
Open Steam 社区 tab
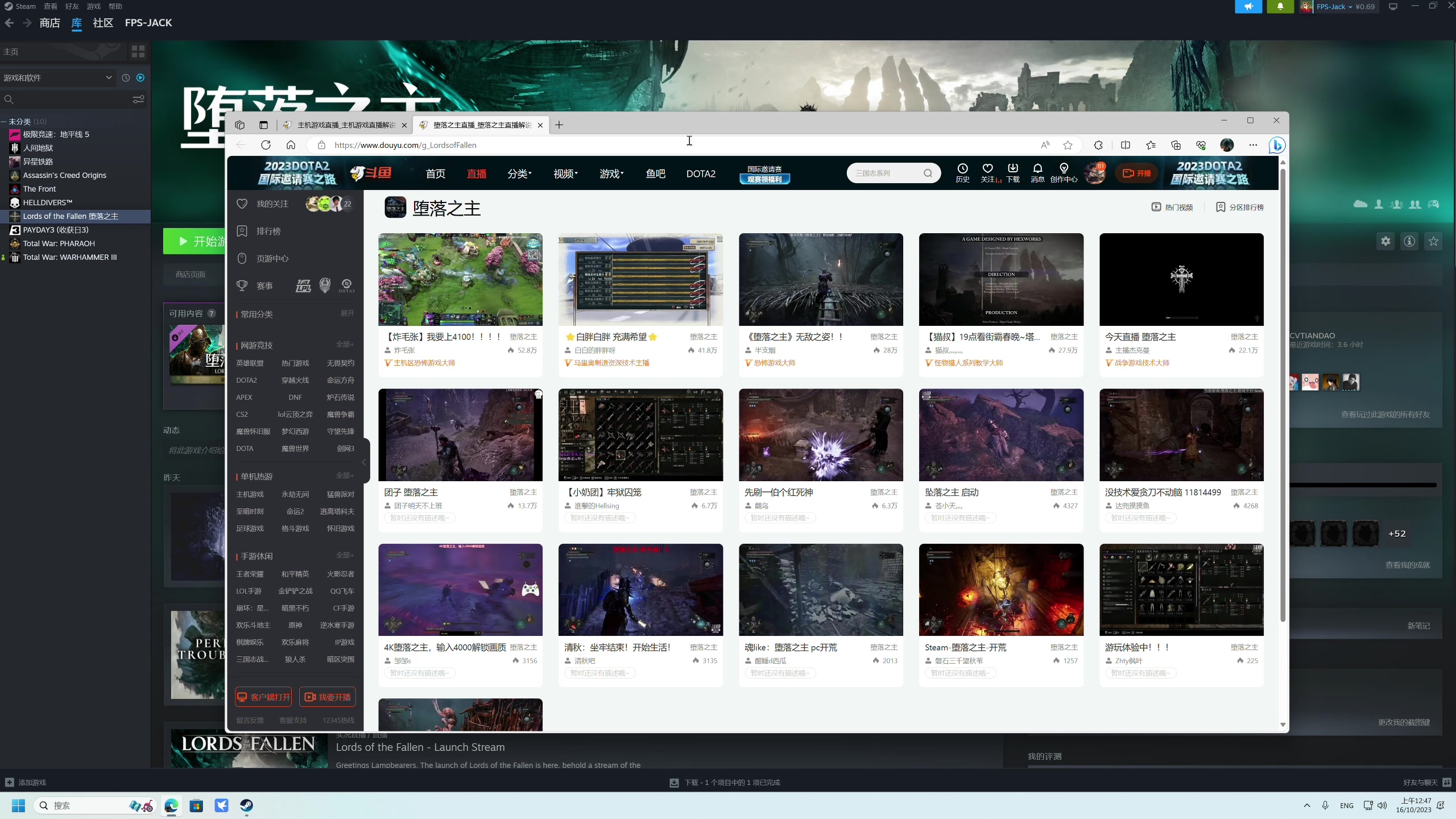click(103, 23)
